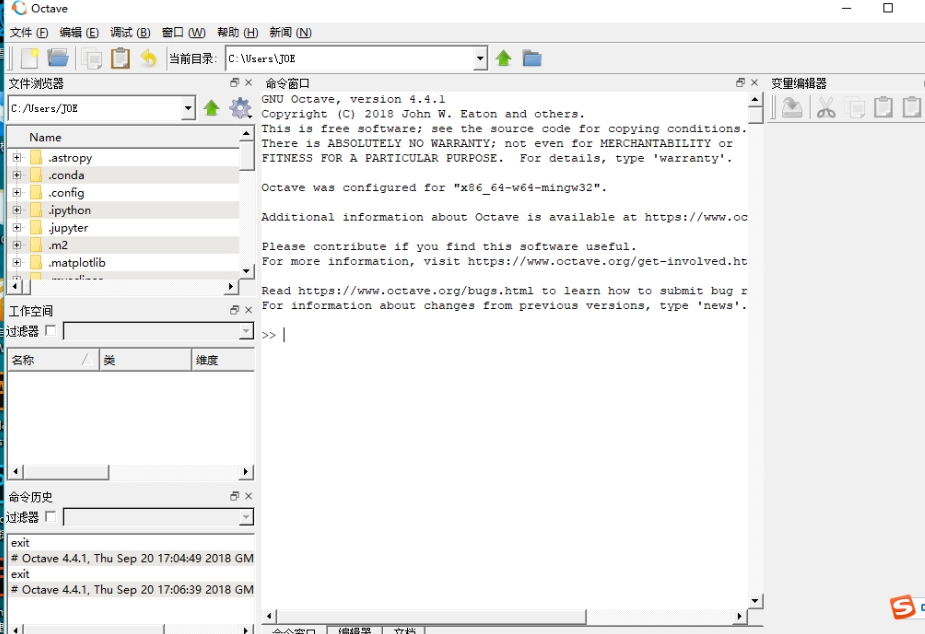Open an existing file with the toolbar folder icon

[x=58, y=58]
